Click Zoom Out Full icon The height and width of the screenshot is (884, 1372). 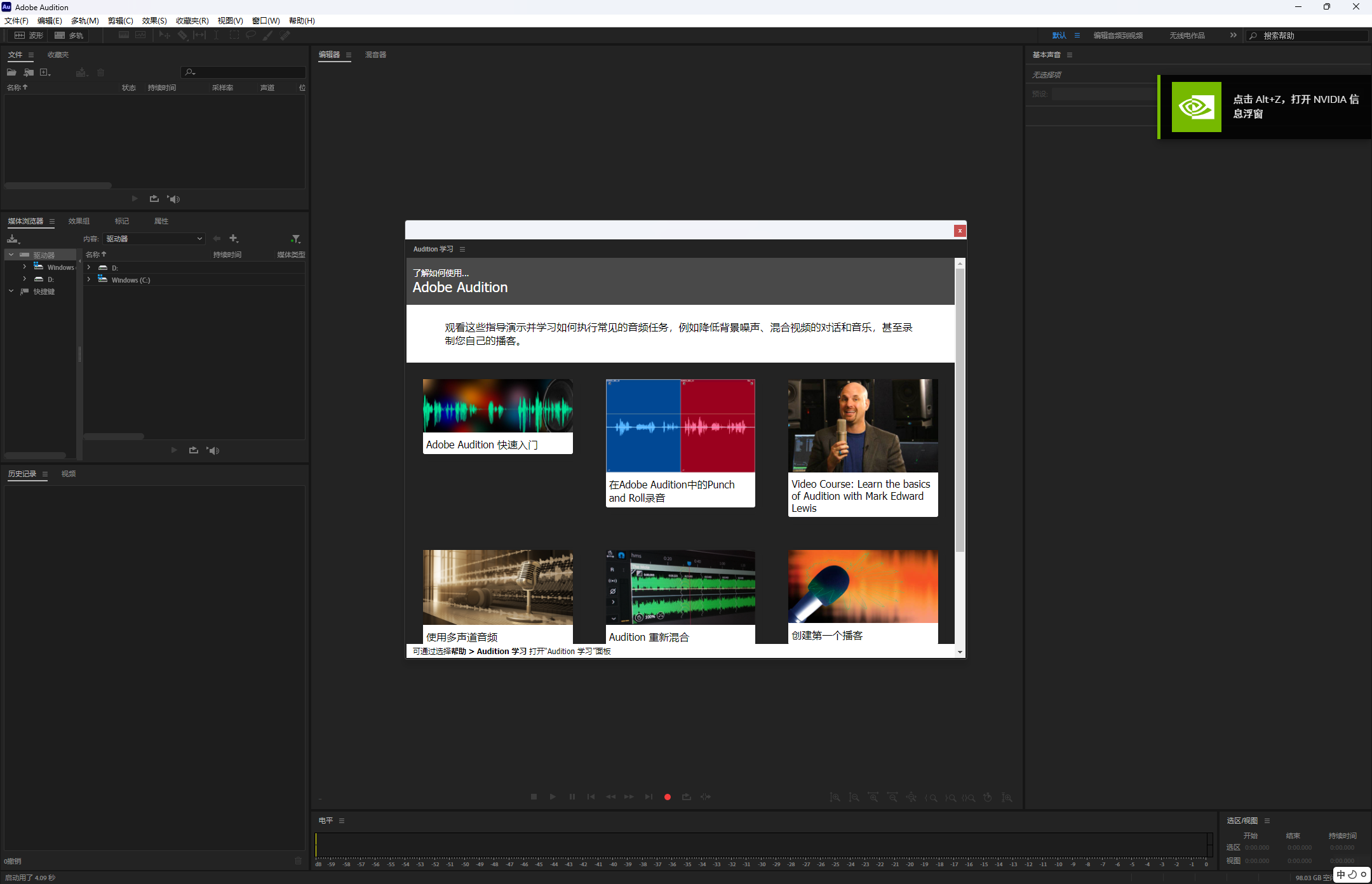click(911, 797)
